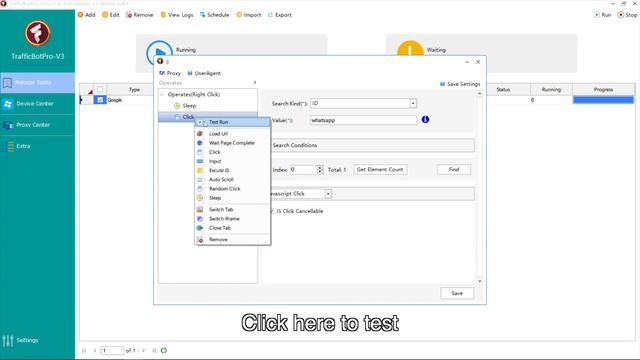Image resolution: width=640 pixels, height=360 pixels.
Task: Close the task editor dialog
Action: pos(478,62)
